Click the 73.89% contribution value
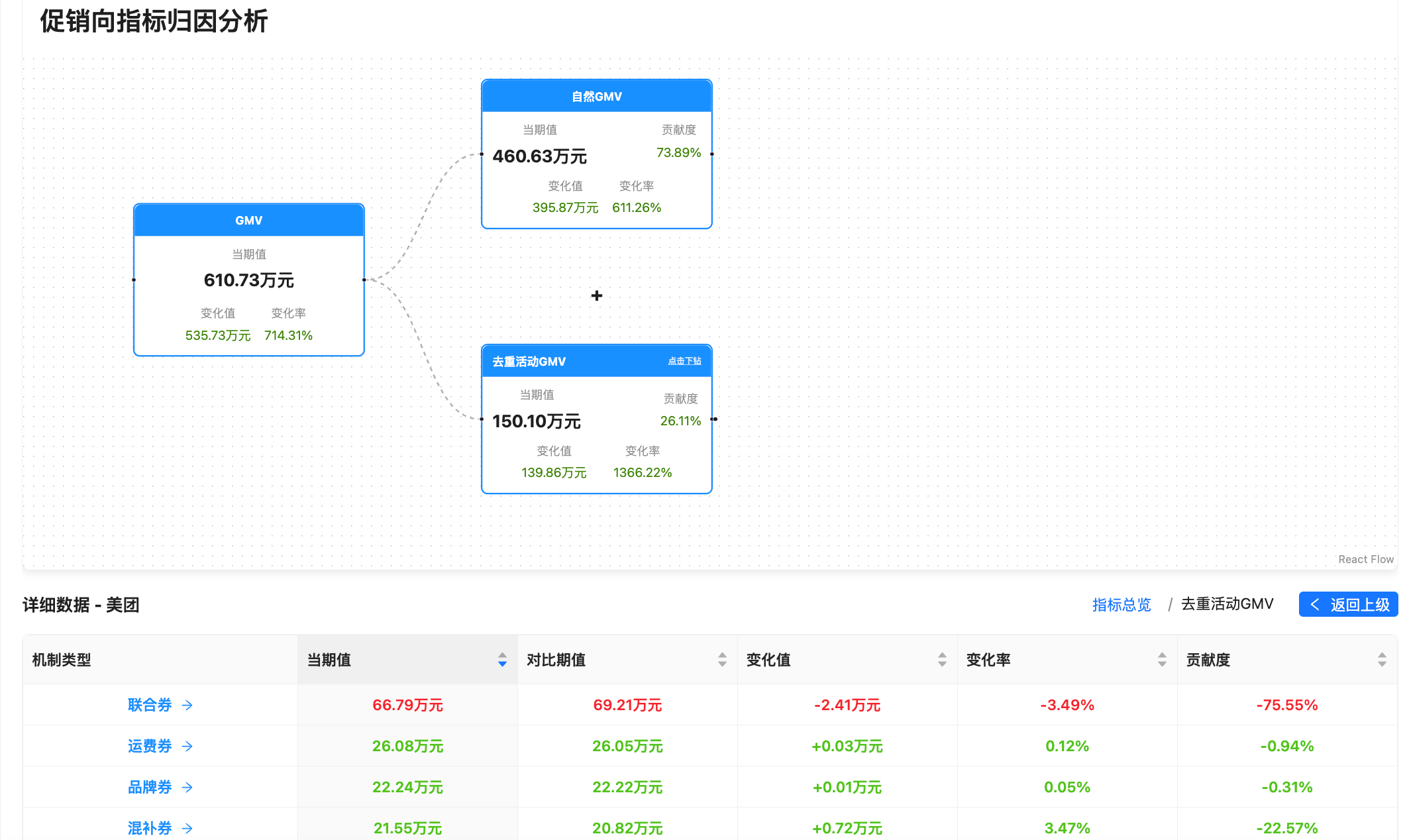 click(x=678, y=152)
